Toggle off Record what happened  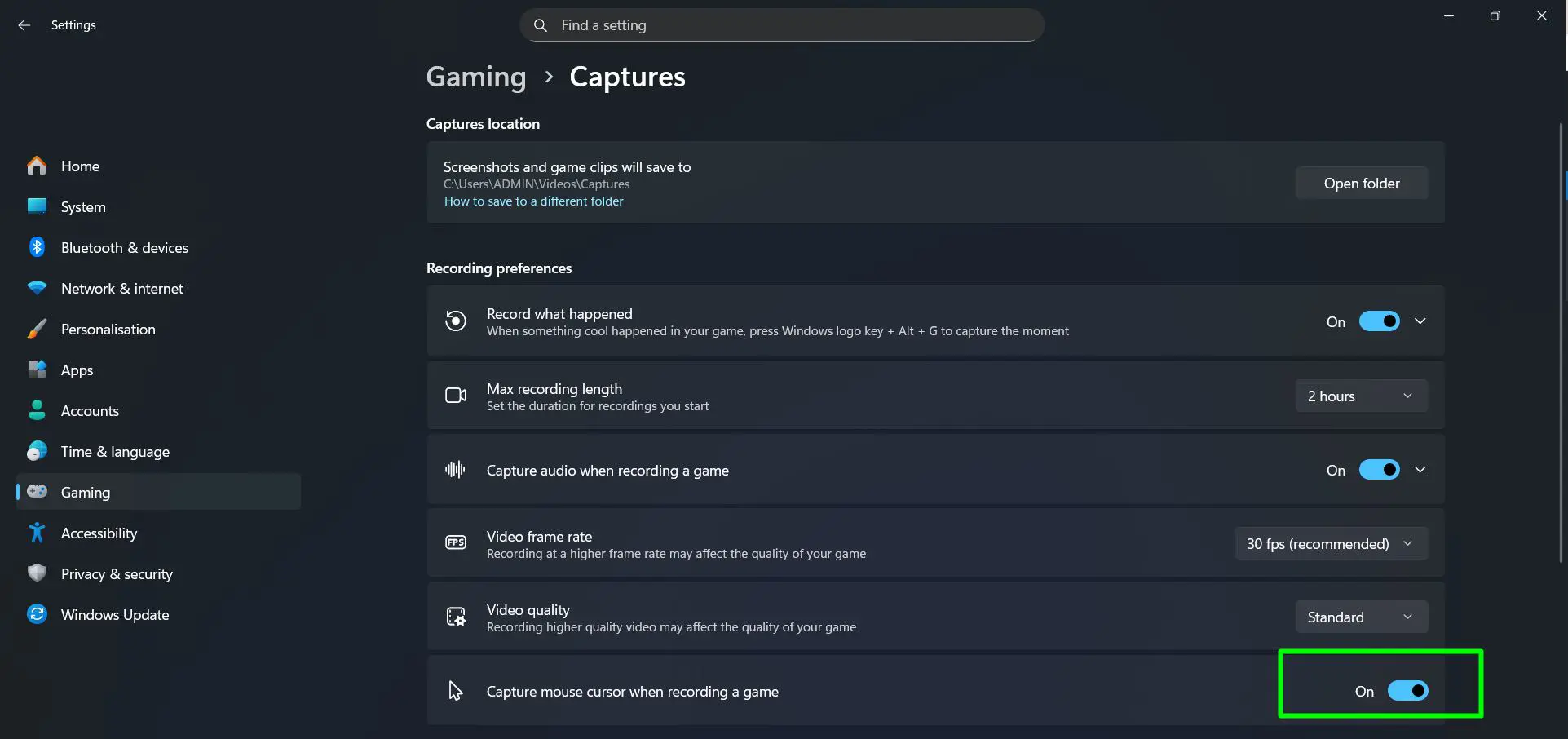1379,321
